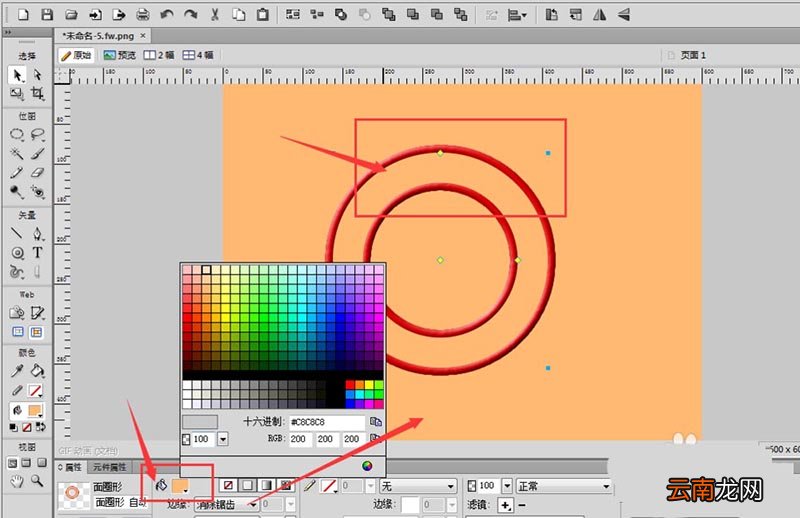Remove filter with minus button
The width and height of the screenshot is (800, 518).
tap(522, 505)
